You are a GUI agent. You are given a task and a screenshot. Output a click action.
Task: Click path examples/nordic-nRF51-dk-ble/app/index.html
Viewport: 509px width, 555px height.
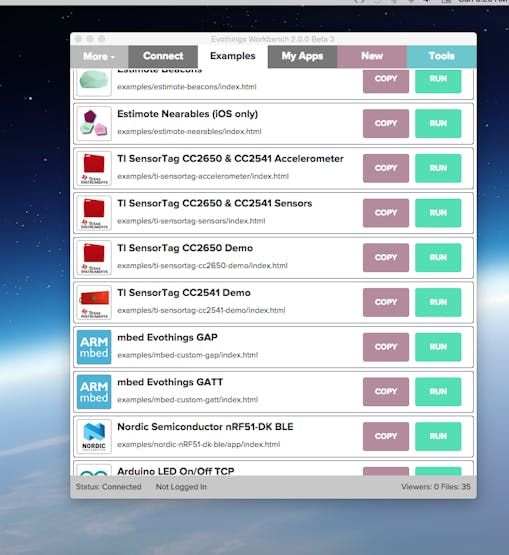[x=199, y=444]
